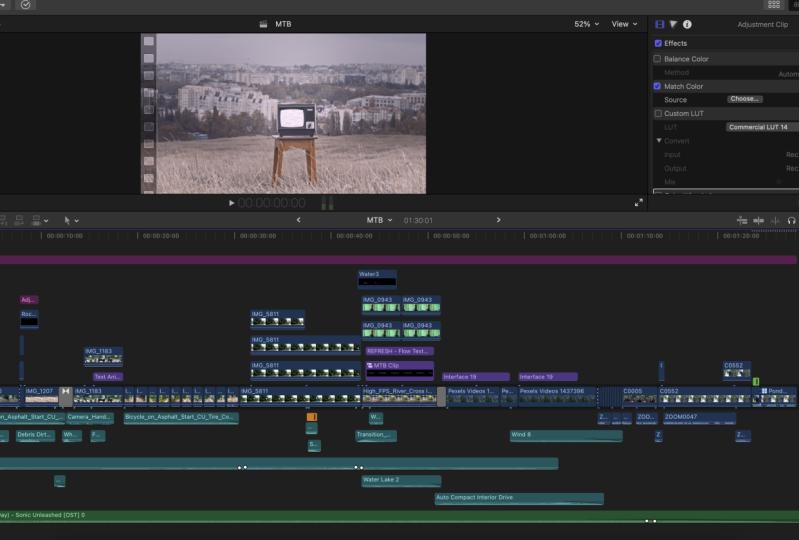Disable the Match Color checkbox
Viewport: 799px width, 540px height.
658,86
